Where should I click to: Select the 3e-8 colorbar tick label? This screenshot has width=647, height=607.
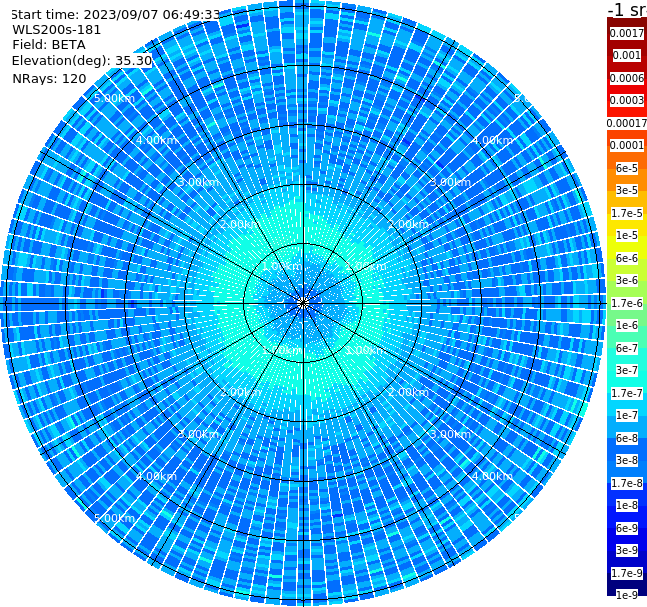tap(627, 460)
